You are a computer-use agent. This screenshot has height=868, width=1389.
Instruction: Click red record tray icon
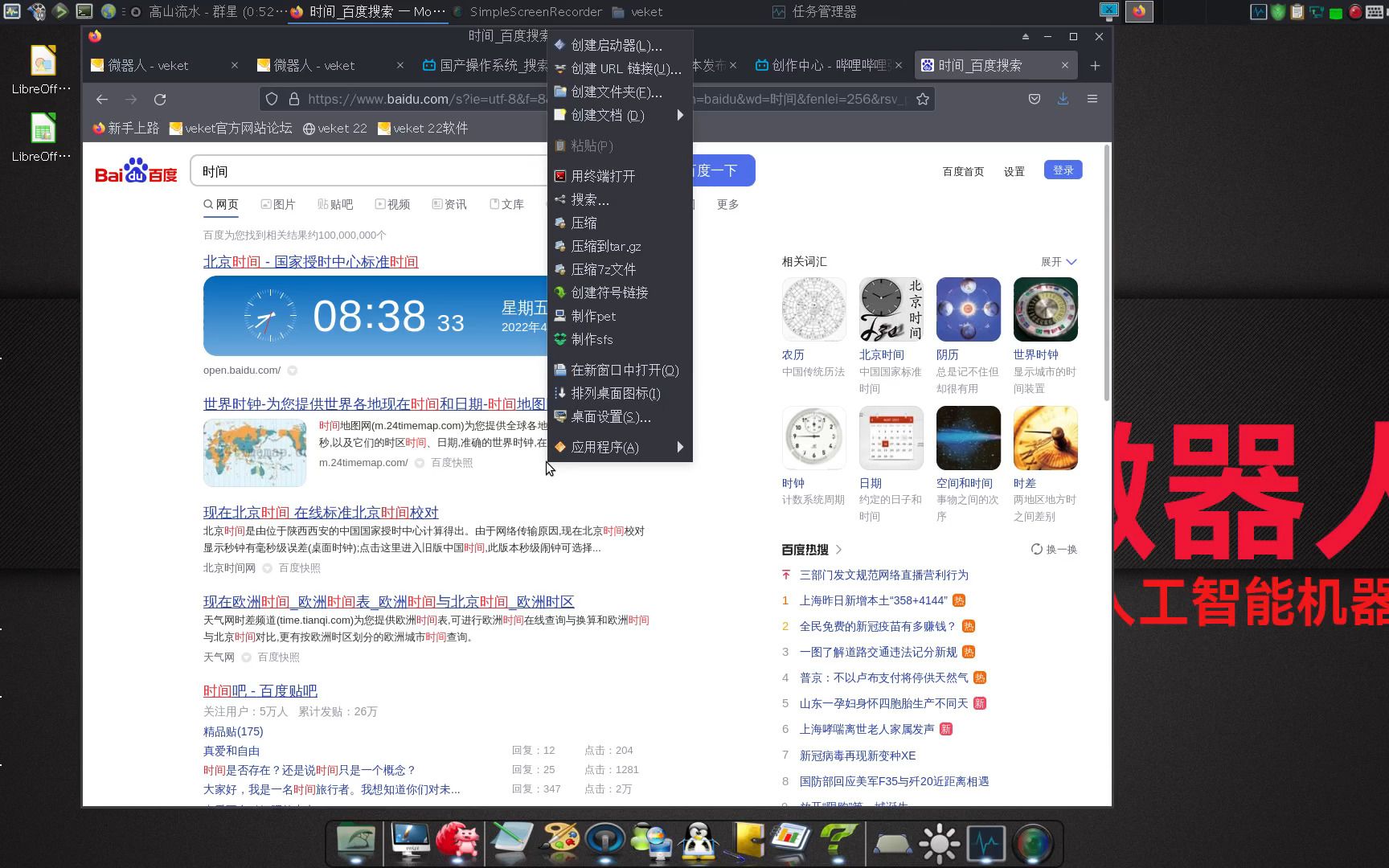click(1355, 12)
